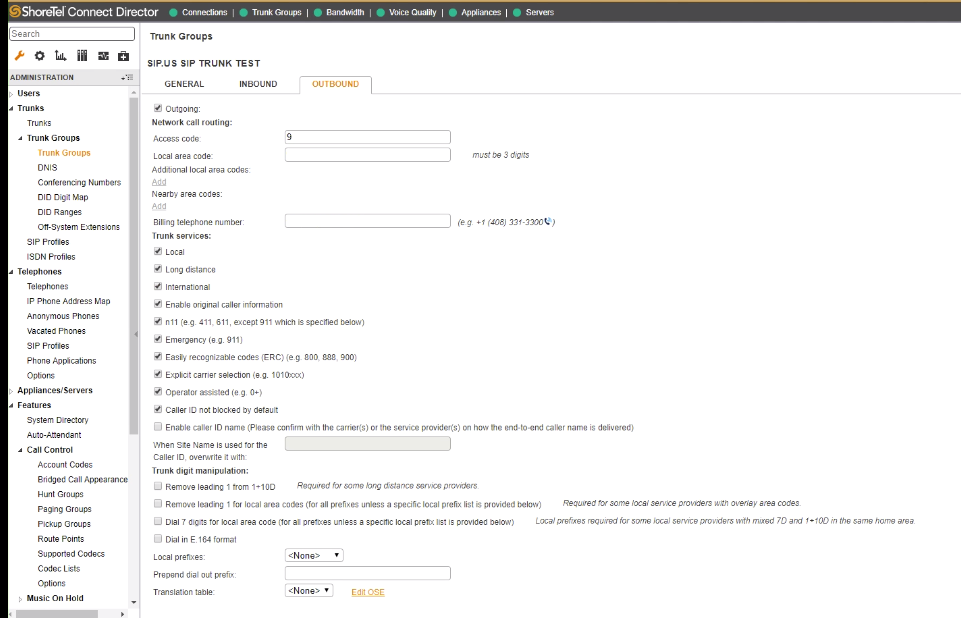
Task: Open DID Digit Map in sidebar
Action: coord(63,197)
